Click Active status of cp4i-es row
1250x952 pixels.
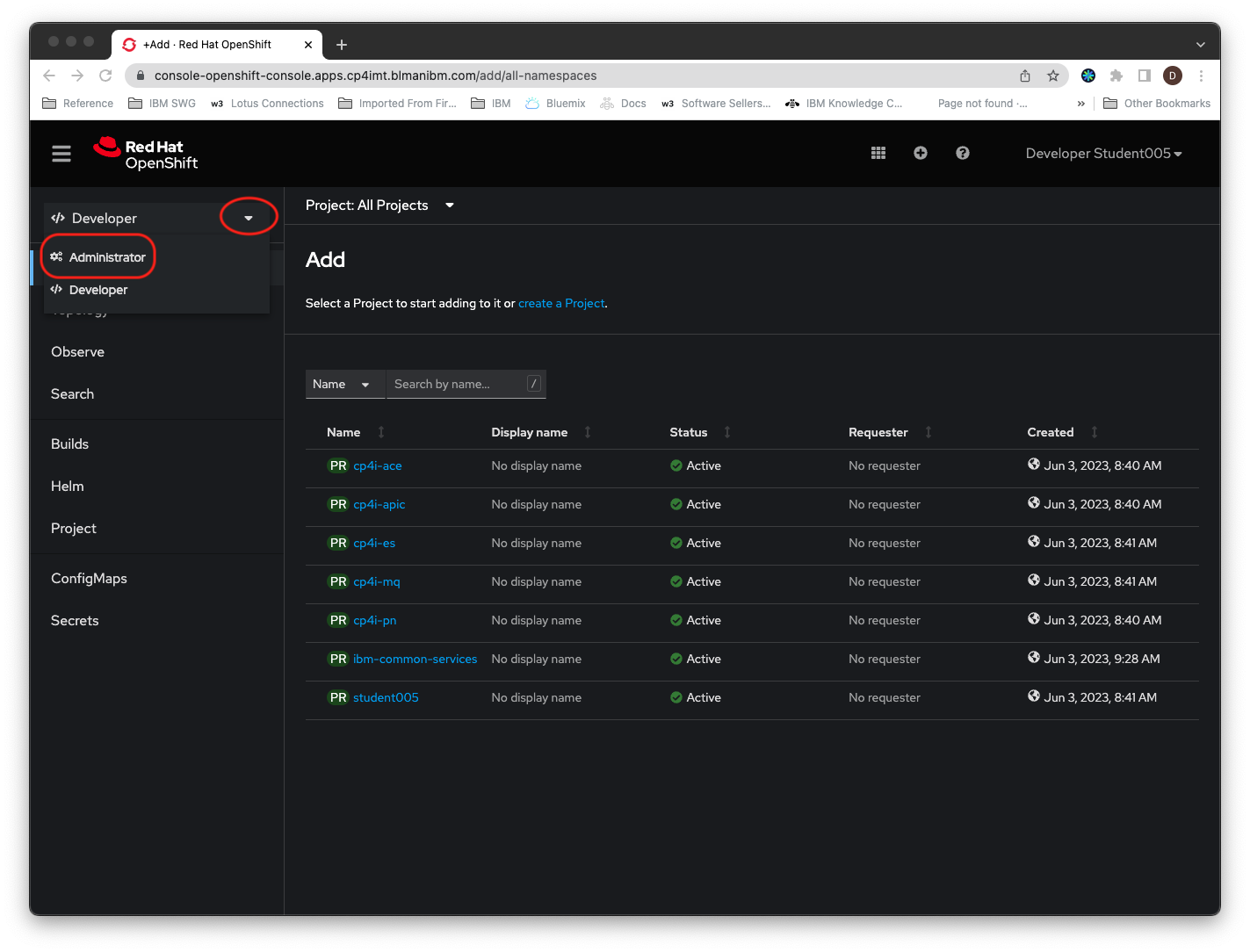696,544
